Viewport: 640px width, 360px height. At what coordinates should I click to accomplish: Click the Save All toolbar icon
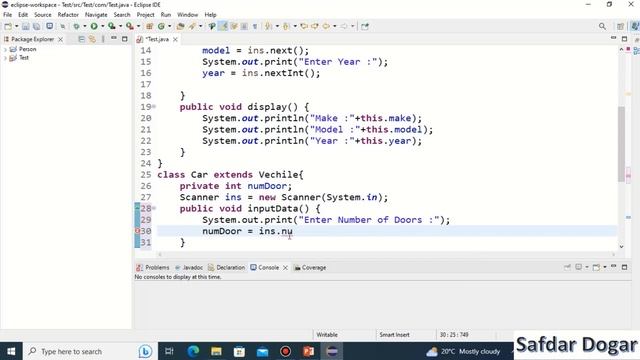pyautogui.click(x=36, y=26)
